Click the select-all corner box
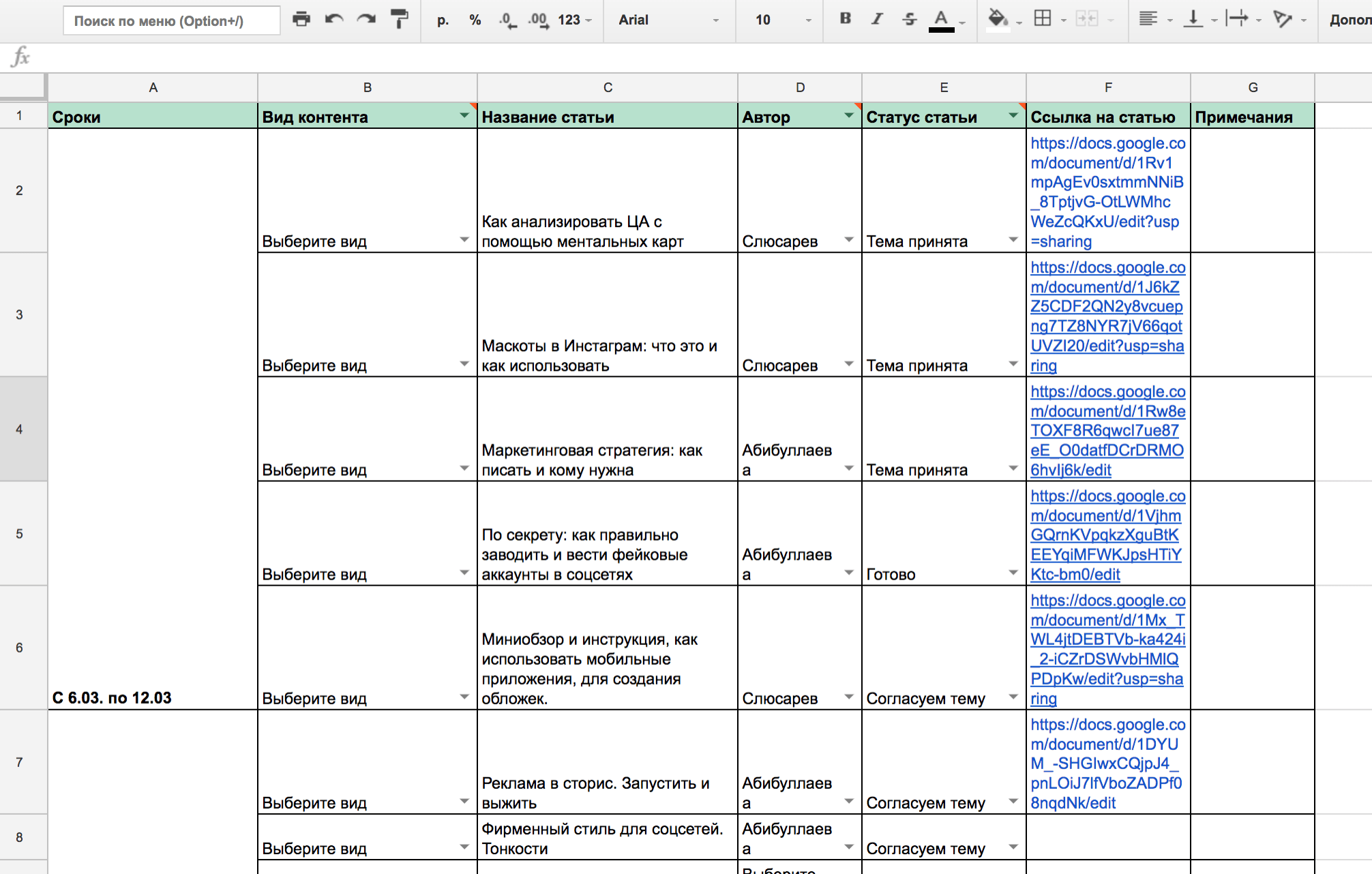Image resolution: width=1372 pixels, height=874 pixels. (x=23, y=87)
